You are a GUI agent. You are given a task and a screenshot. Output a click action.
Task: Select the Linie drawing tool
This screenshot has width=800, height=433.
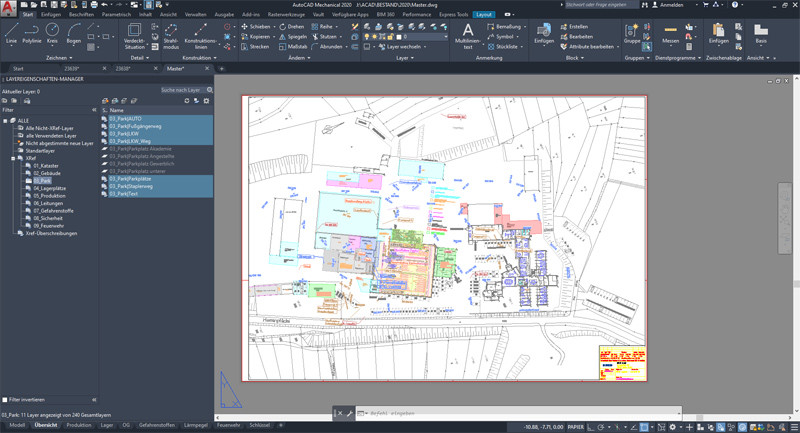pyautogui.click(x=11, y=33)
